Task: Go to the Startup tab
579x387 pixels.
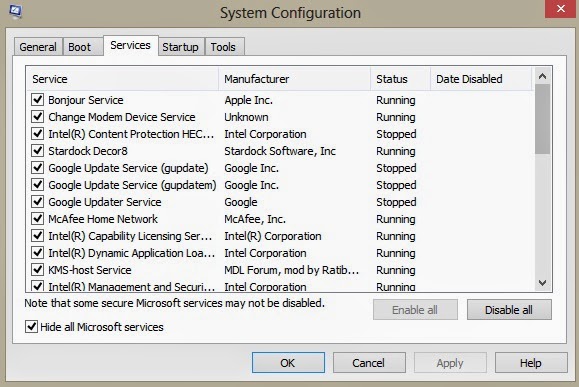Action: [181, 47]
